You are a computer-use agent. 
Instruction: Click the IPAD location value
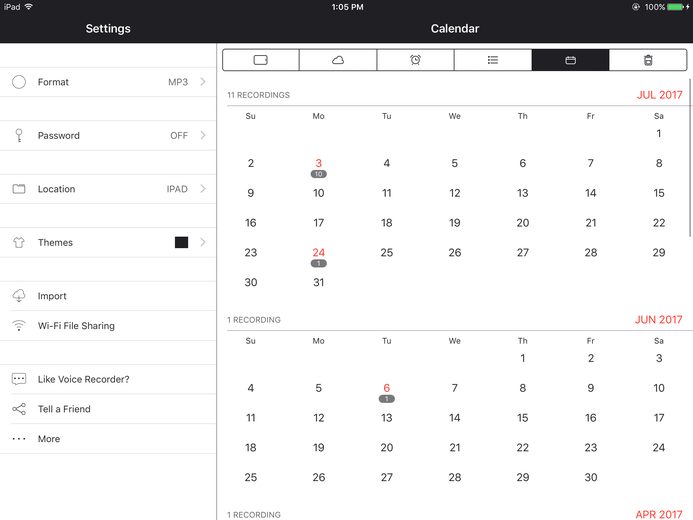[x=177, y=189]
